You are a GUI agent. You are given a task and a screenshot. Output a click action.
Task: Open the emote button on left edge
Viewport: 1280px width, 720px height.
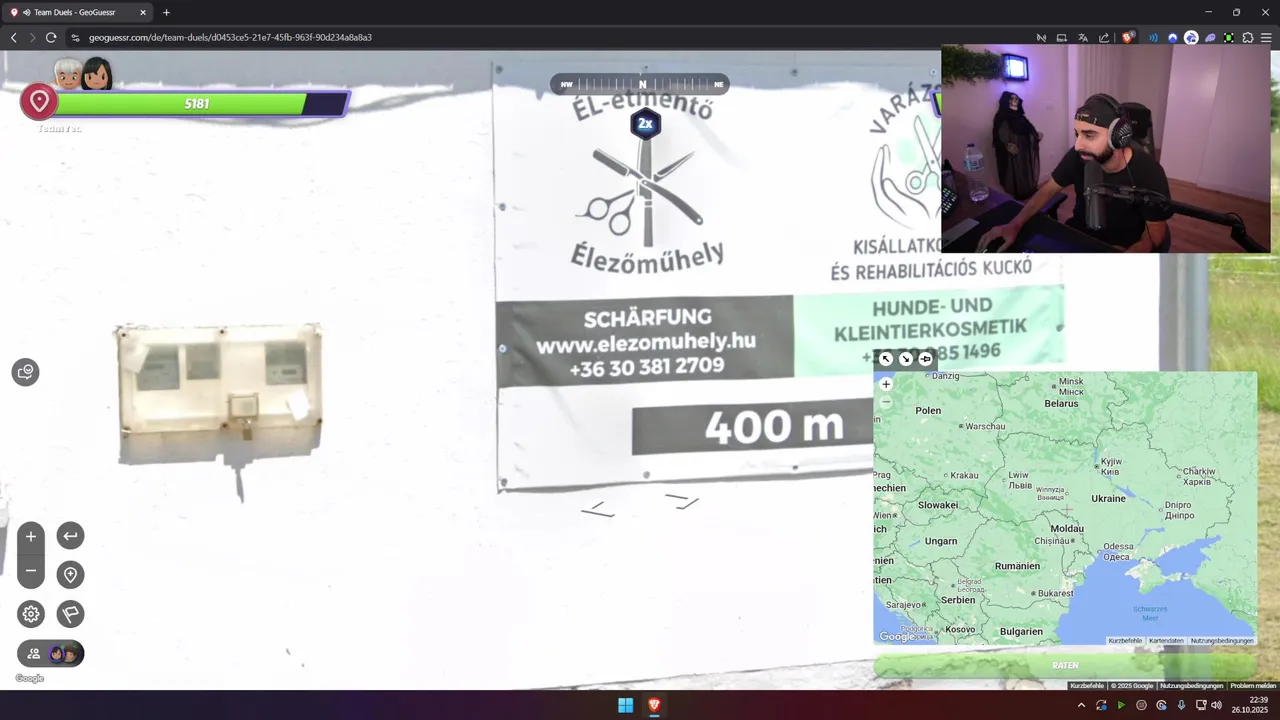(x=26, y=372)
